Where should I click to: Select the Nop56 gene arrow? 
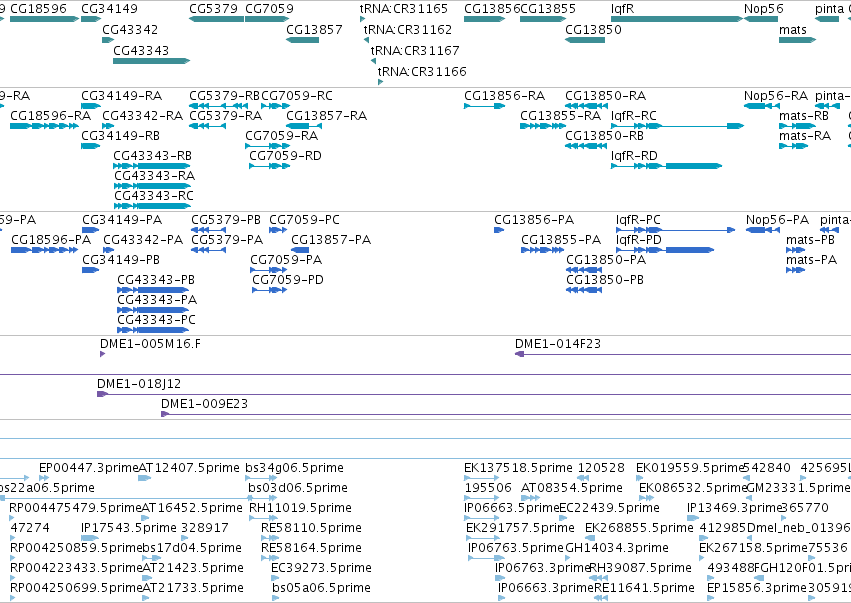(x=761, y=19)
